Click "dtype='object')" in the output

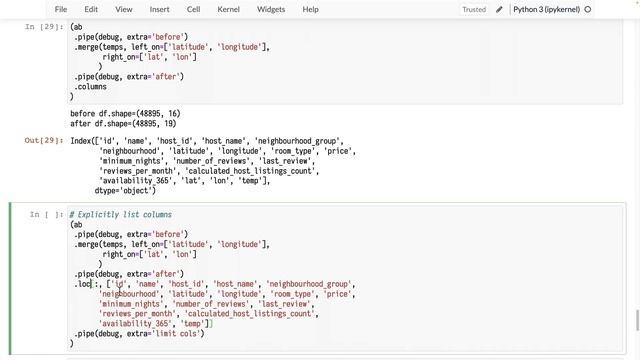pyautogui.click(x=125, y=191)
